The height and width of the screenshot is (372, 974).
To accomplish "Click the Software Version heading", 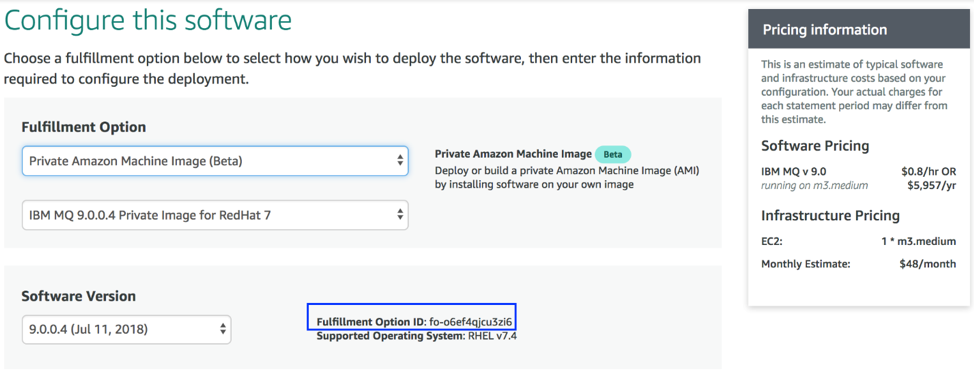I will click(78, 296).
